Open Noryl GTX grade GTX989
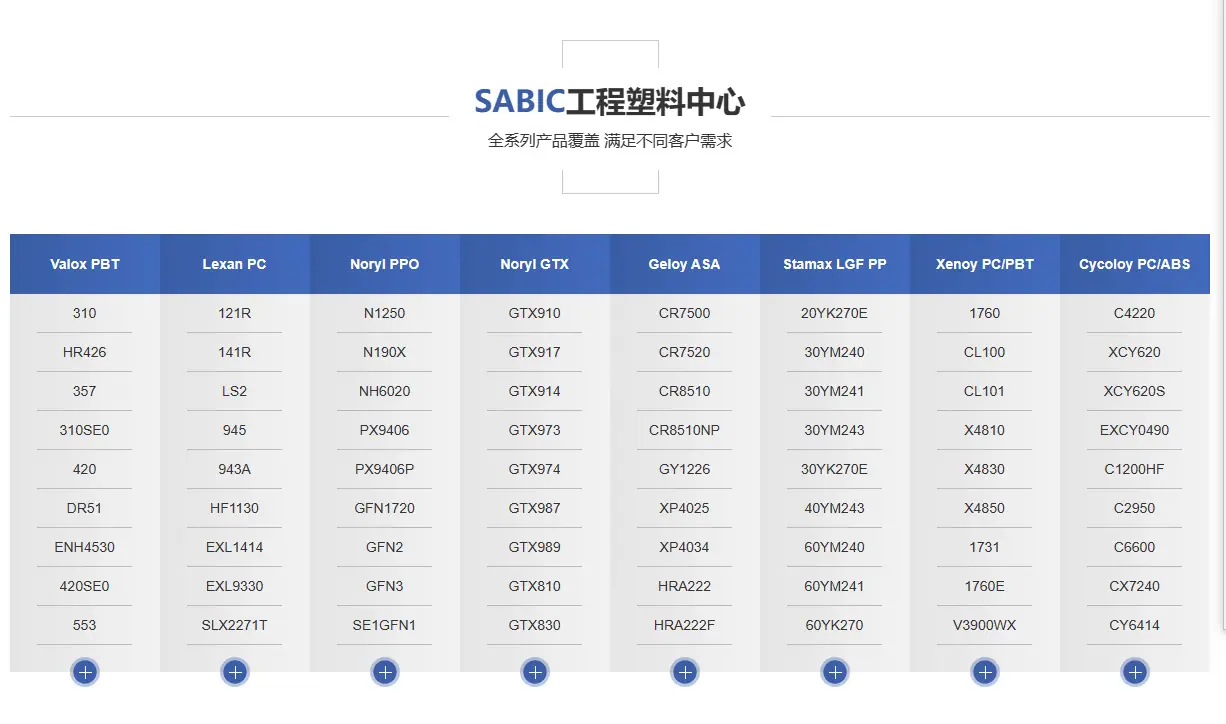The image size is (1226, 724). coord(535,547)
